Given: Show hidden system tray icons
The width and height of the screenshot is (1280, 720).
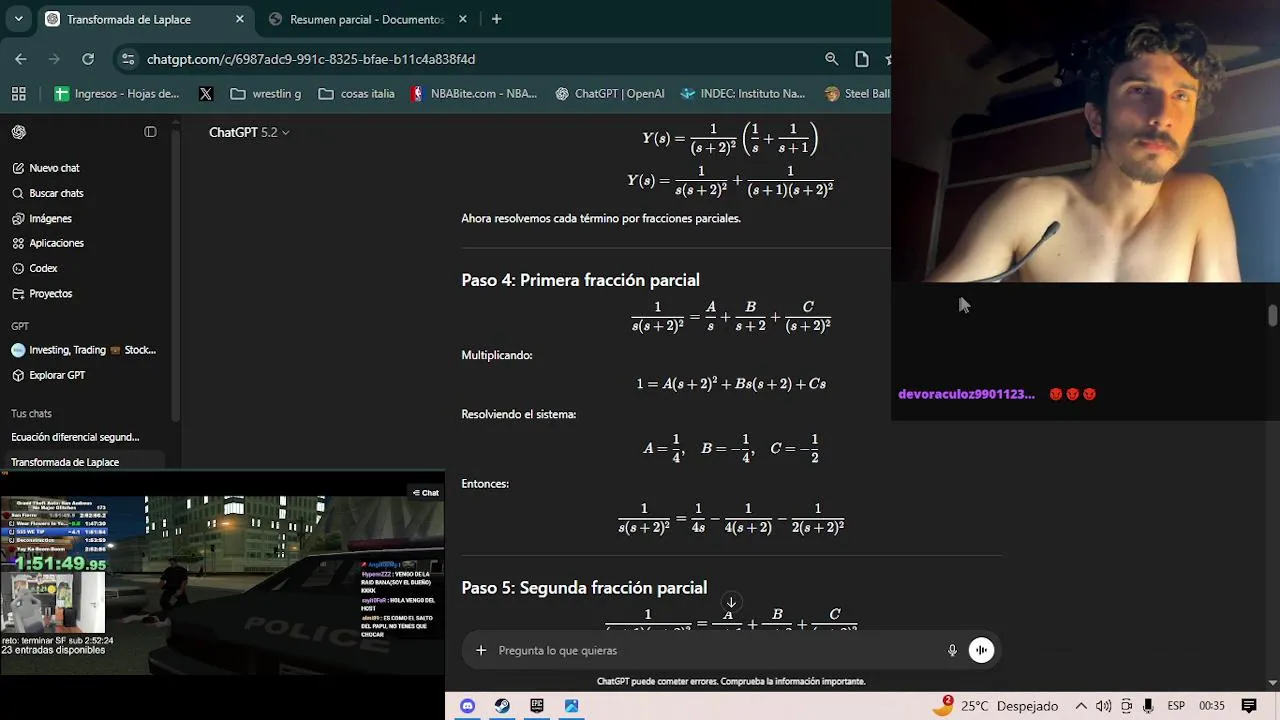Looking at the screenshot, I should coord(1081,706).
